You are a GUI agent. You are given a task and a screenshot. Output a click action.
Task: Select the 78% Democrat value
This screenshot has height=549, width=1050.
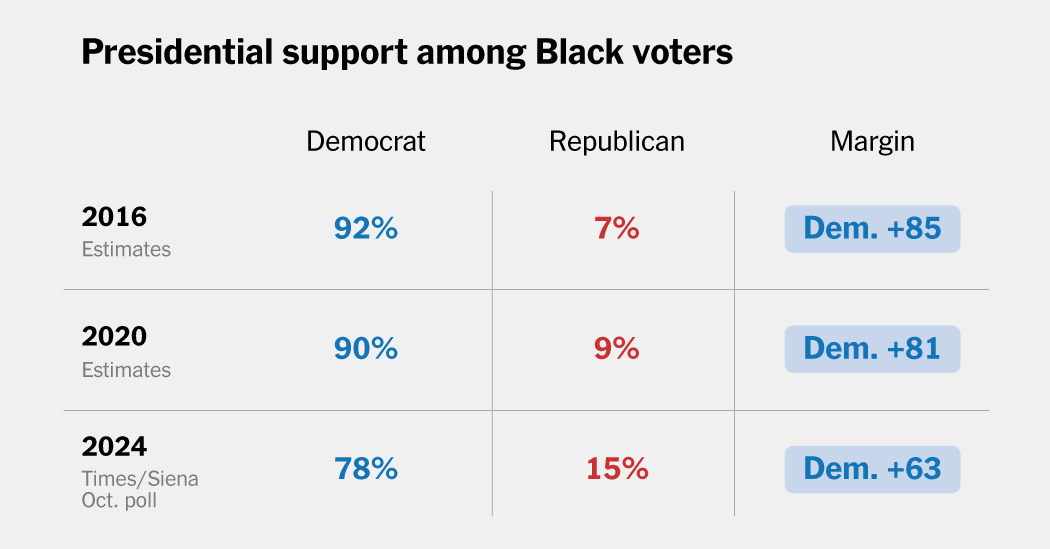point(366,469)
